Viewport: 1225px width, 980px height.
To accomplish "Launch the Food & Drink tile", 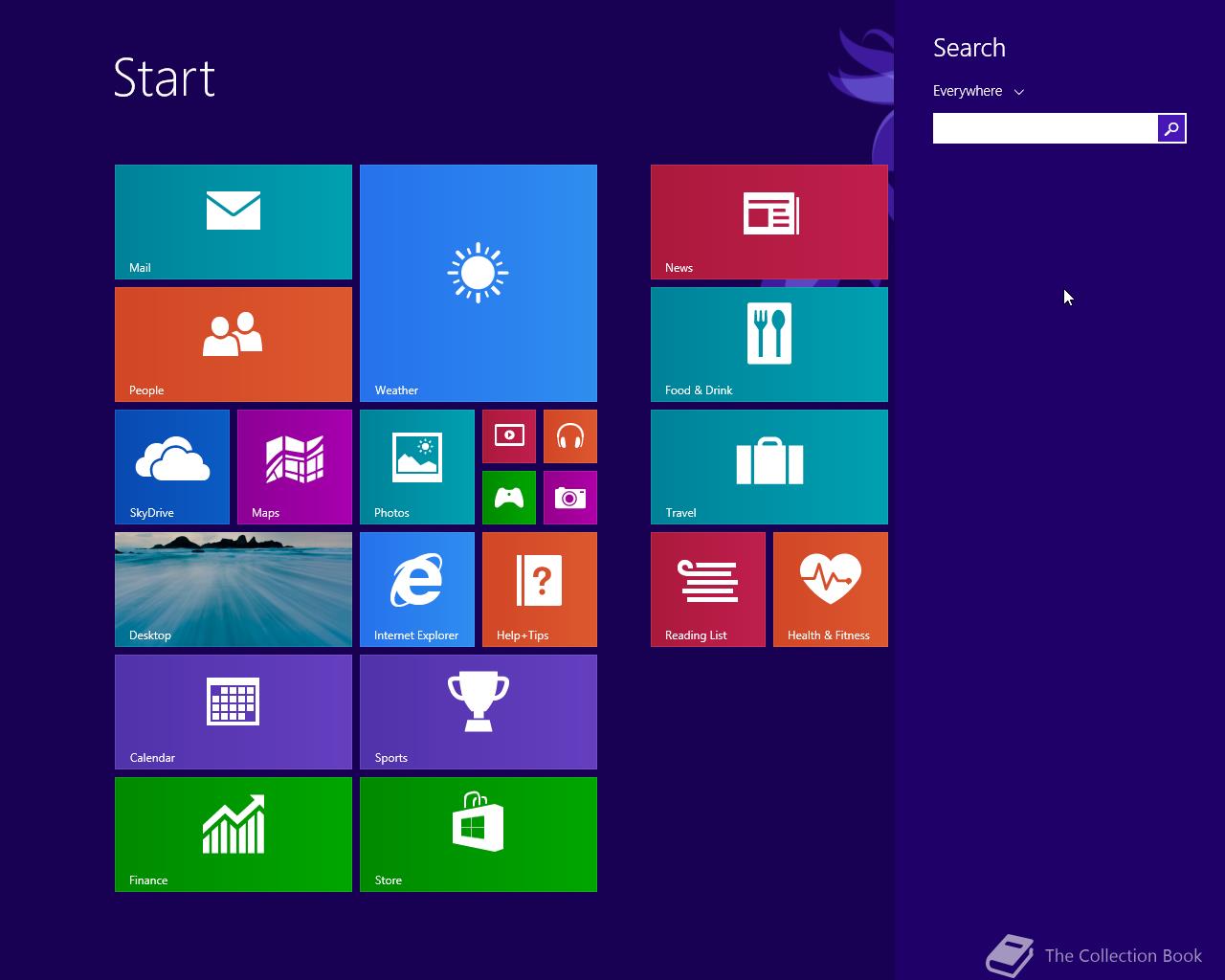I will (769, 345).
